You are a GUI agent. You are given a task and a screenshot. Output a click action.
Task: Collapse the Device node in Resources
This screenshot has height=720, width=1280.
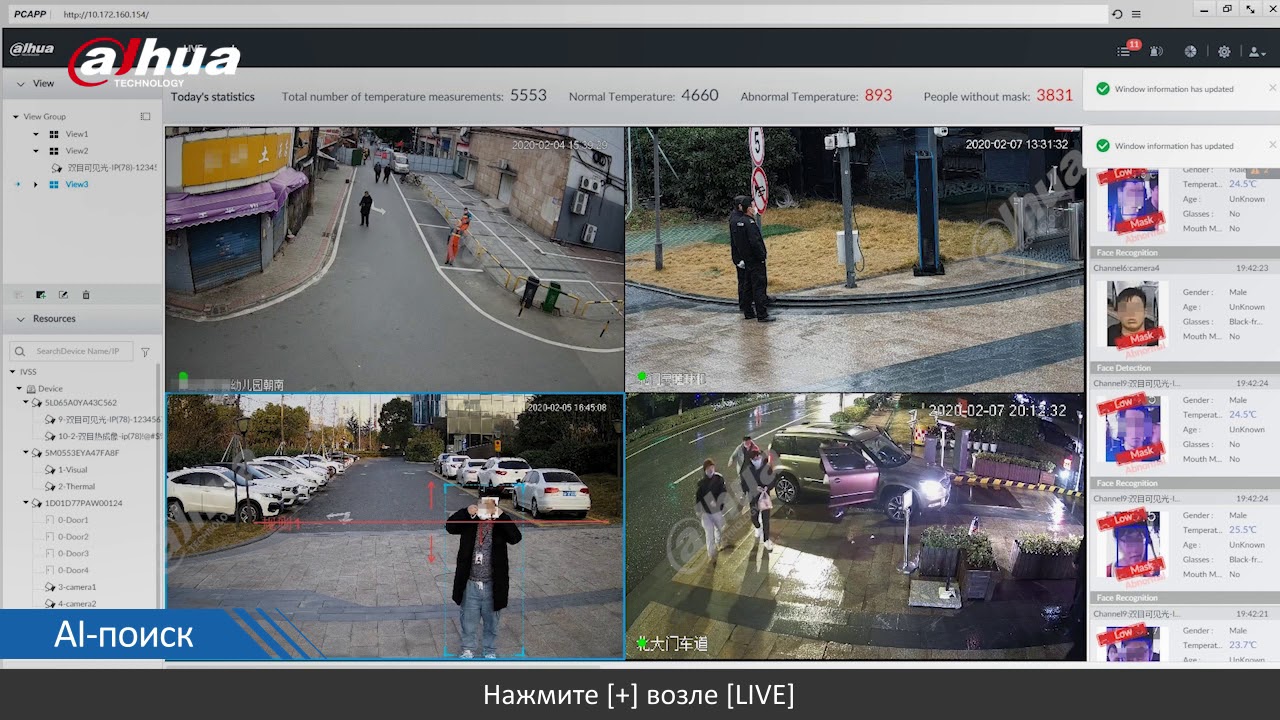coord(19,389)
